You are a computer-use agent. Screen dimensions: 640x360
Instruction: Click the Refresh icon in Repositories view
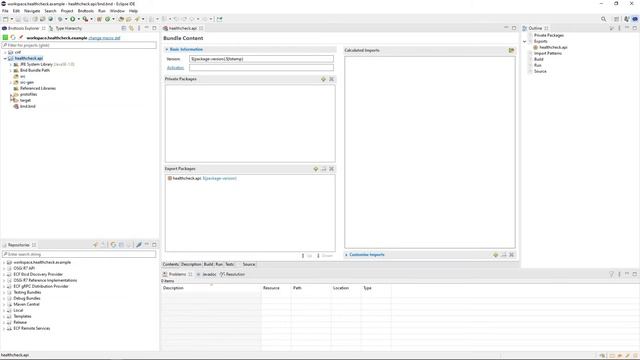point(113,245)
